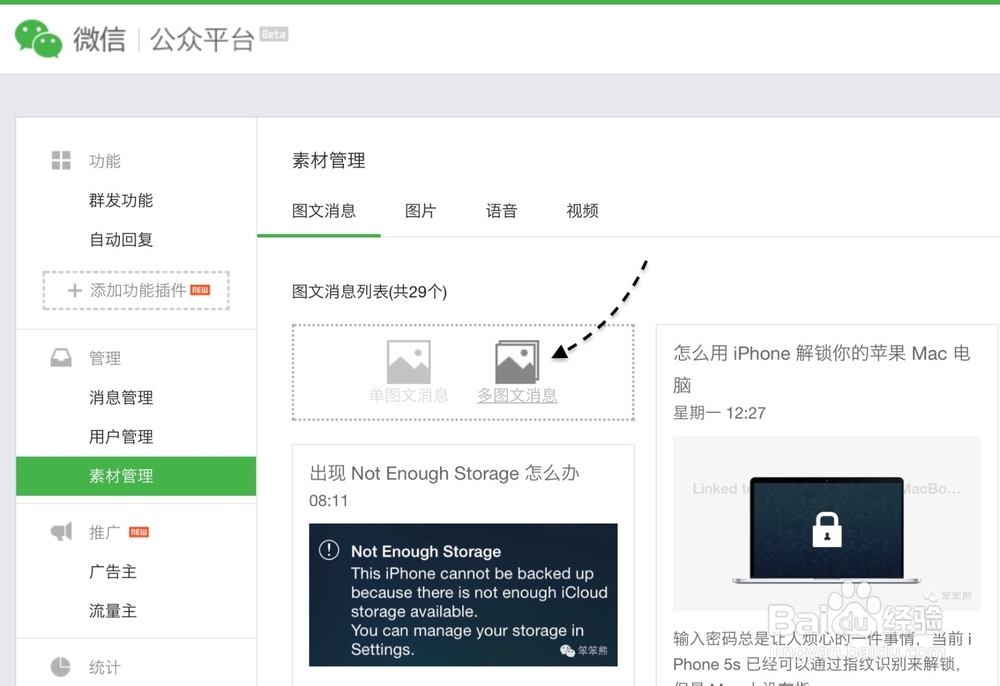Click 添加功能插件 button
1000x686 pixels.
[x=136, y=291]
